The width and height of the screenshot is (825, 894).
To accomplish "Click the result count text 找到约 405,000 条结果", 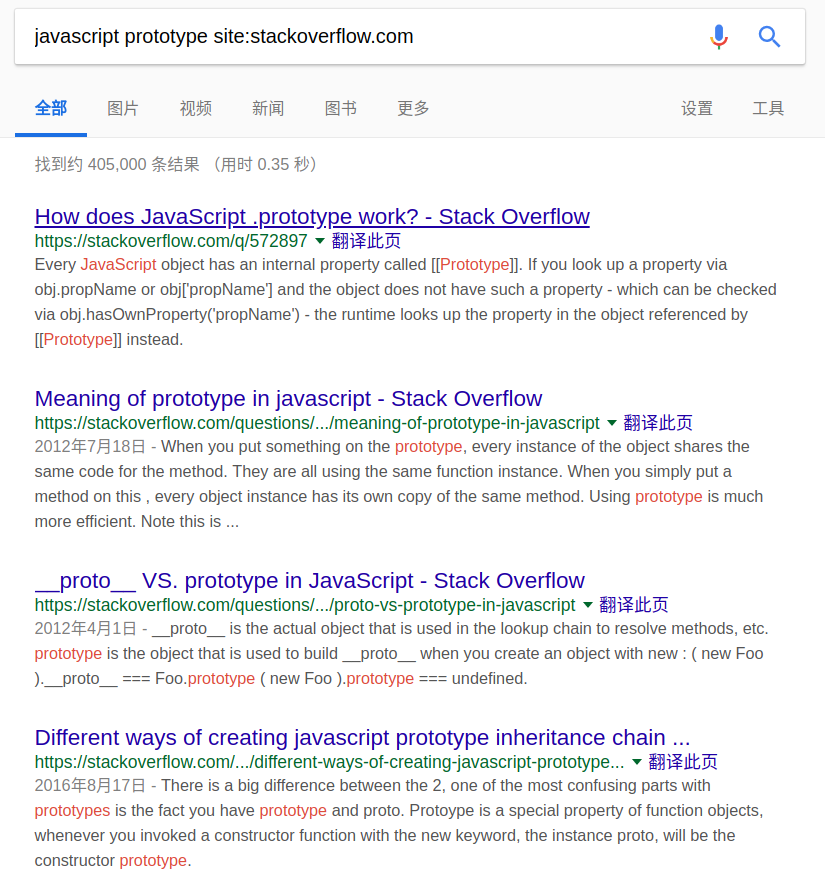I will 117,164.
